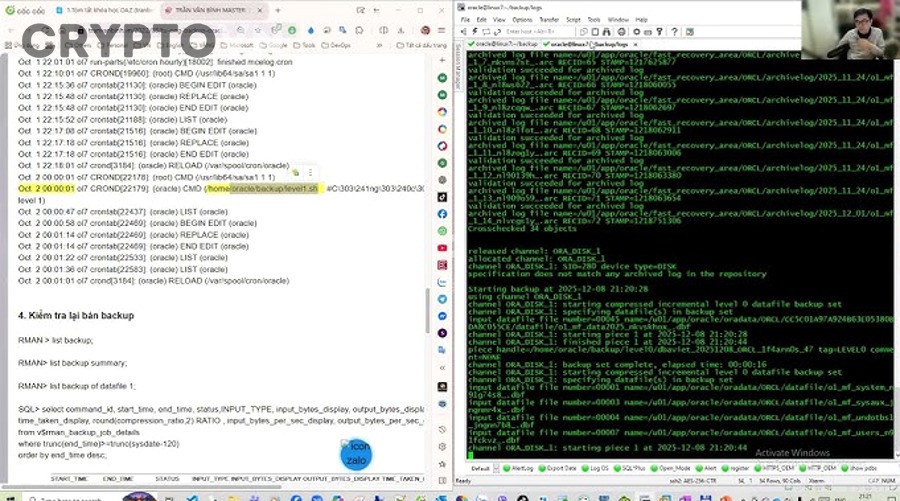Open a new browser tab
This screenshot has height=501, width=900.
[278, 10]
